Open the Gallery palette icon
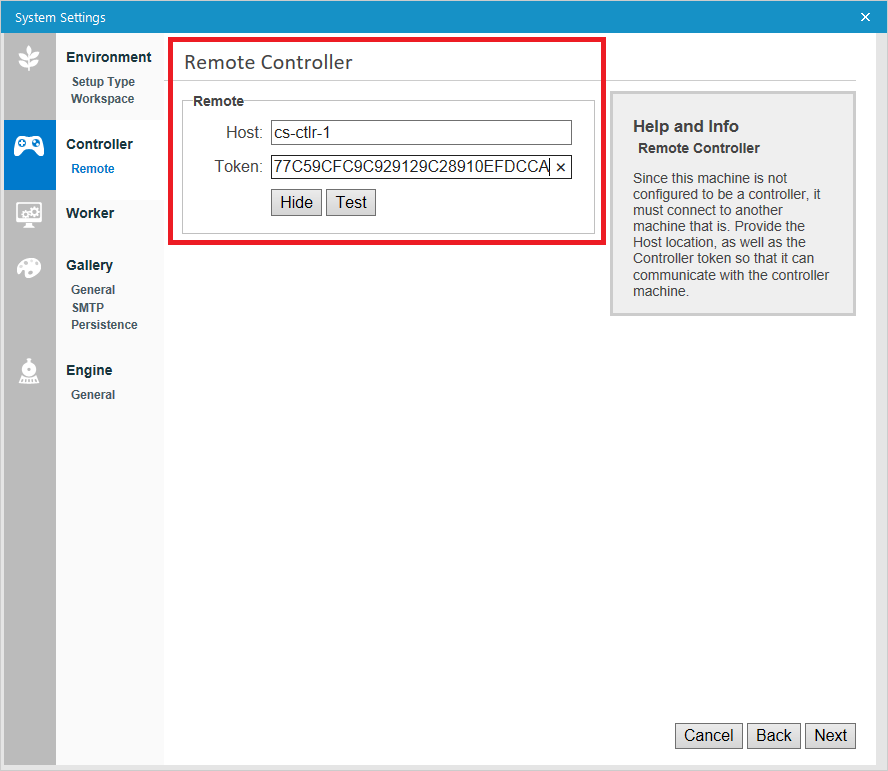The width and height of the screenshot is (888, 771). (x=29, y=268)
